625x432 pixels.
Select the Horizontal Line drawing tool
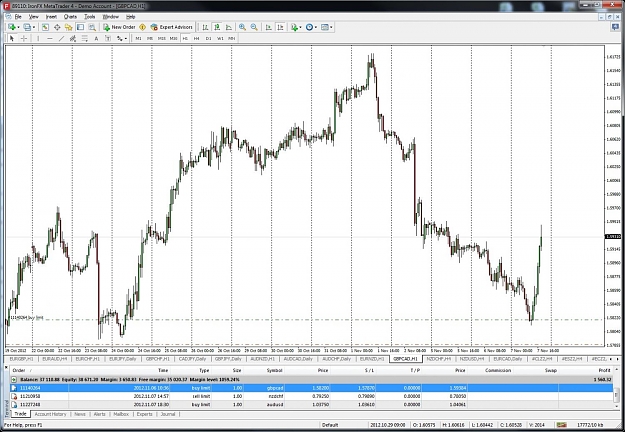[x=50, y=38]
